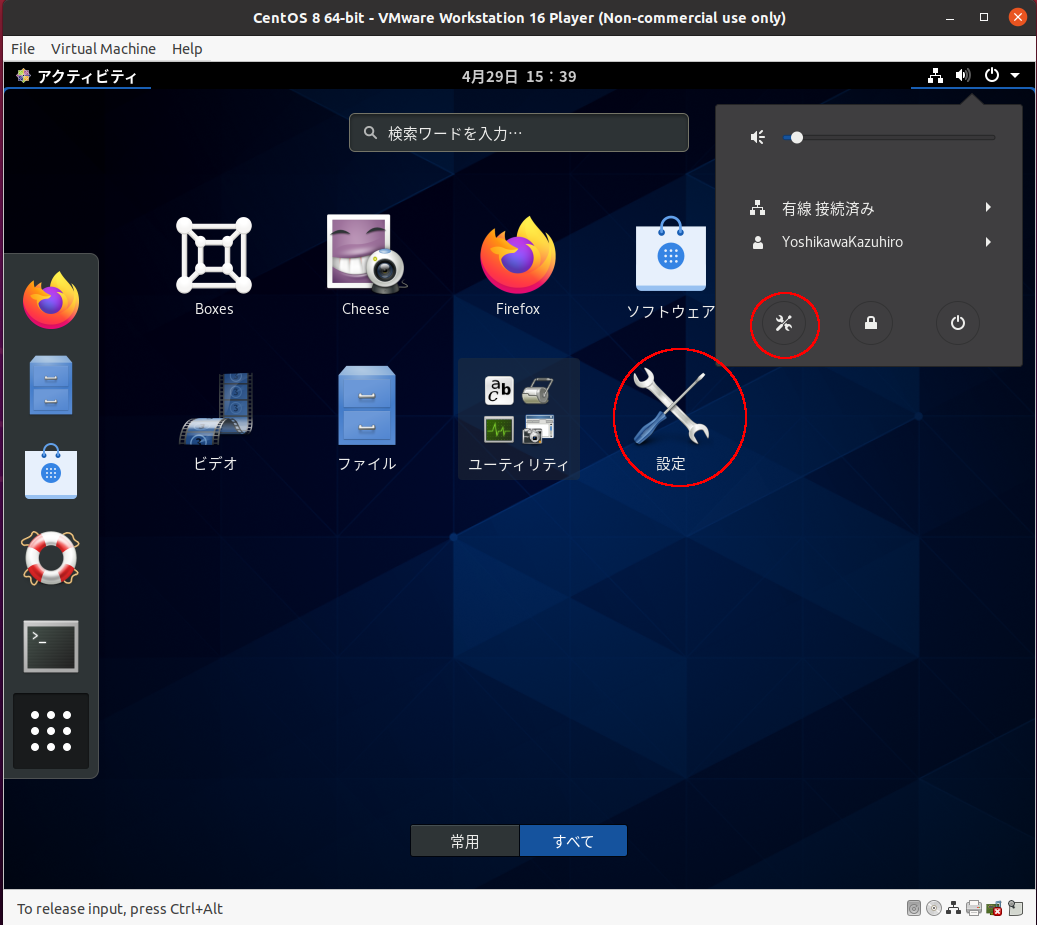Open the ユーティリティ app folder
The height and width of the screenshot is (925, 1037).
pos(518,418)
